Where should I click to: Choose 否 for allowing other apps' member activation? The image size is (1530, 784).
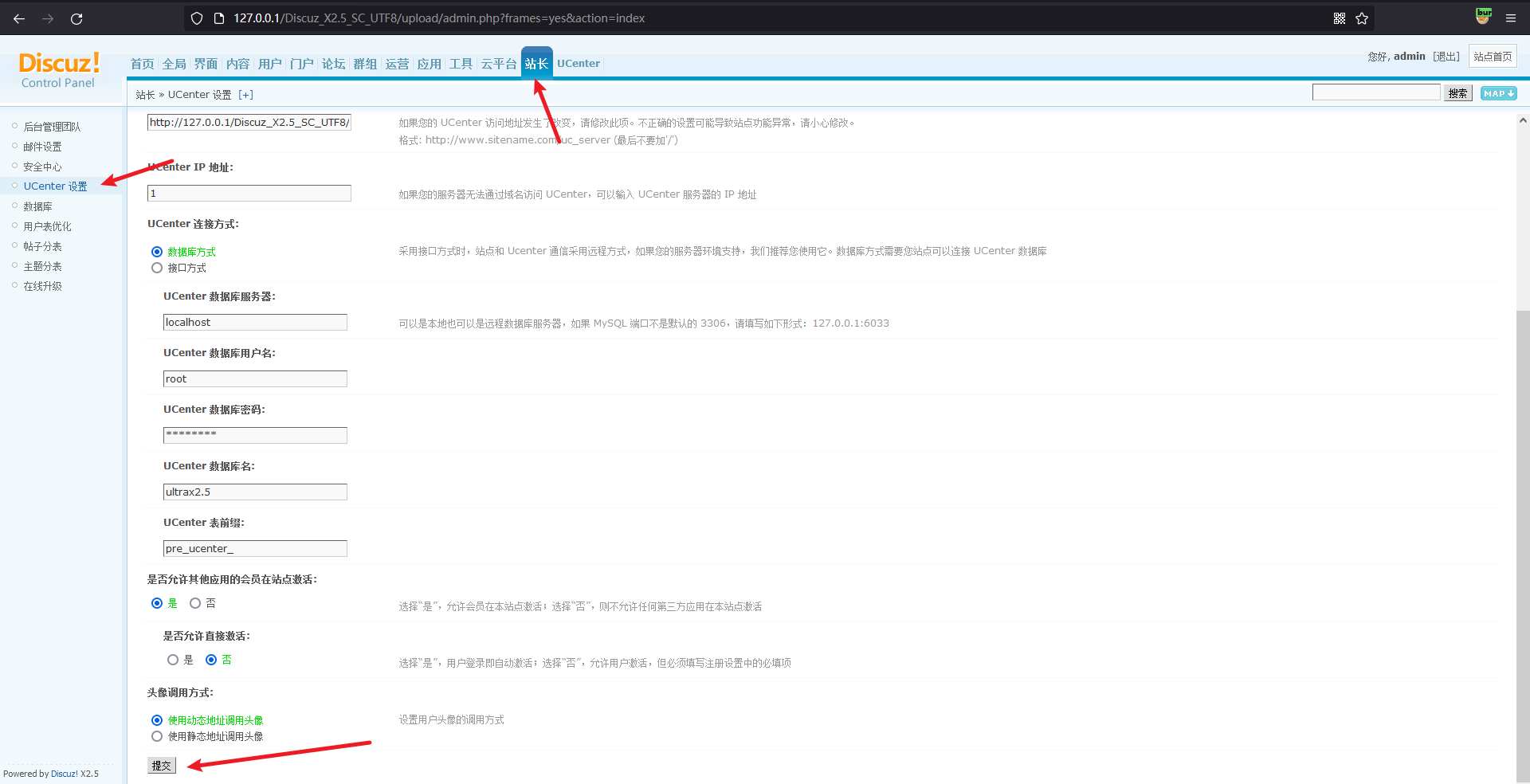pyautogui.click(x=195, y=603)
